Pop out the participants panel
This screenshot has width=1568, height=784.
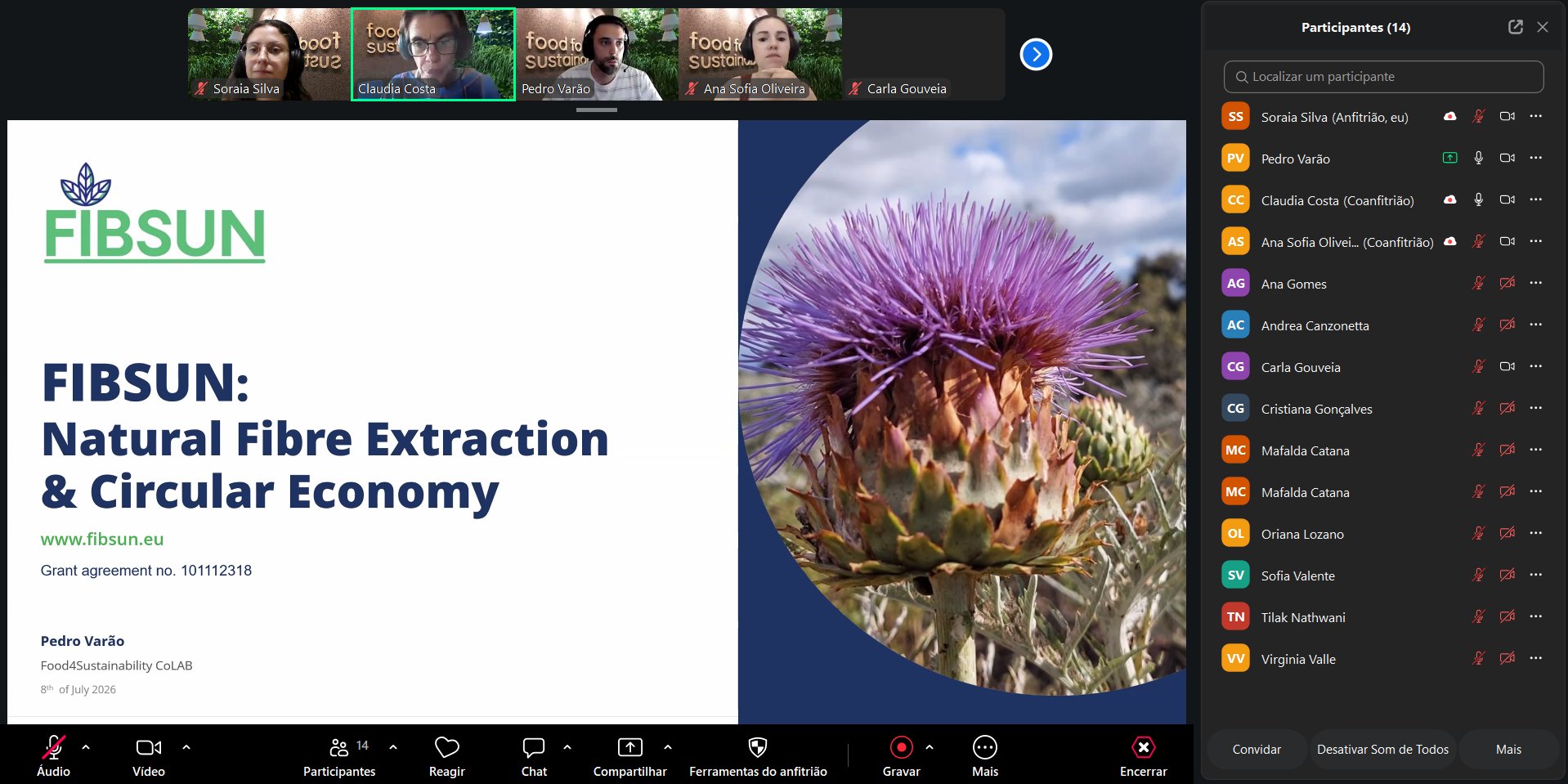(x=1516, y=27)
